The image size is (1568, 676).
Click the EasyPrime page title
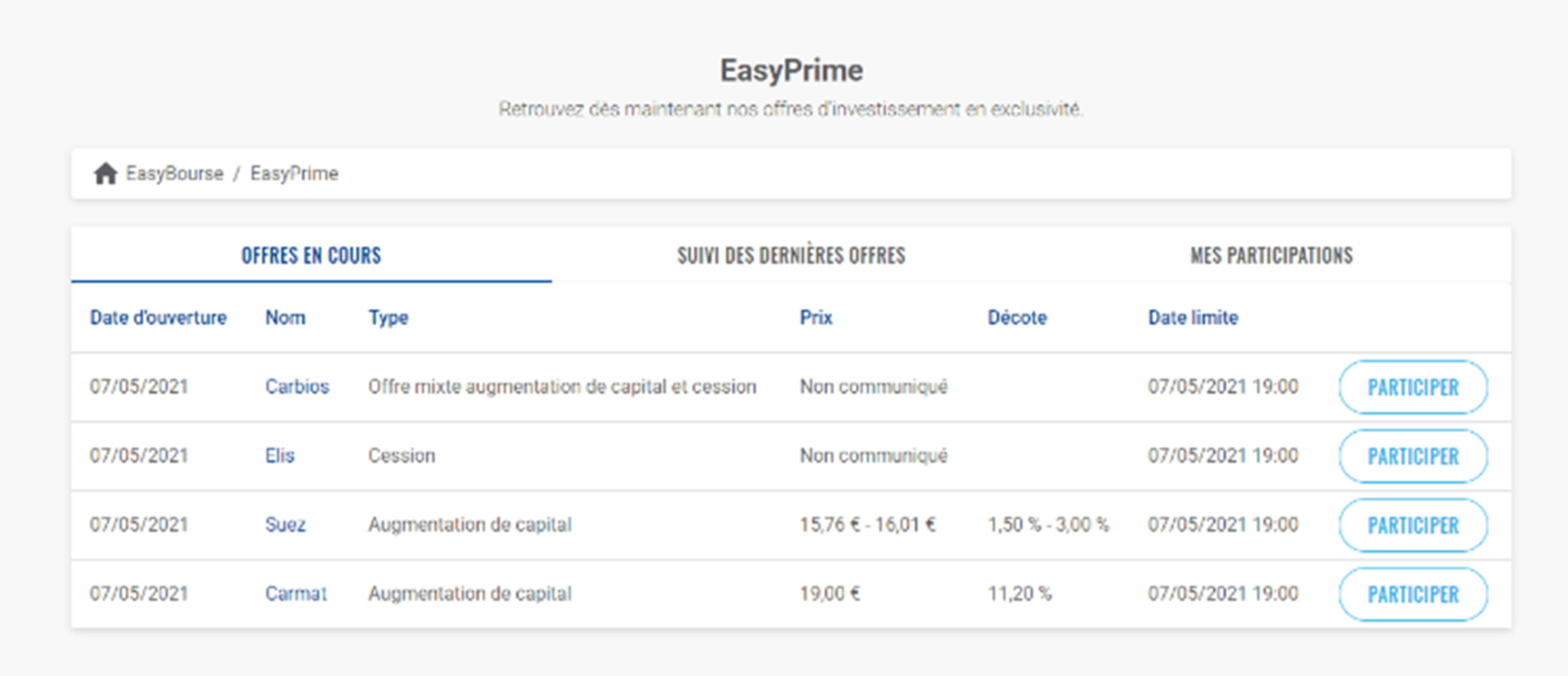coord(791,71)
